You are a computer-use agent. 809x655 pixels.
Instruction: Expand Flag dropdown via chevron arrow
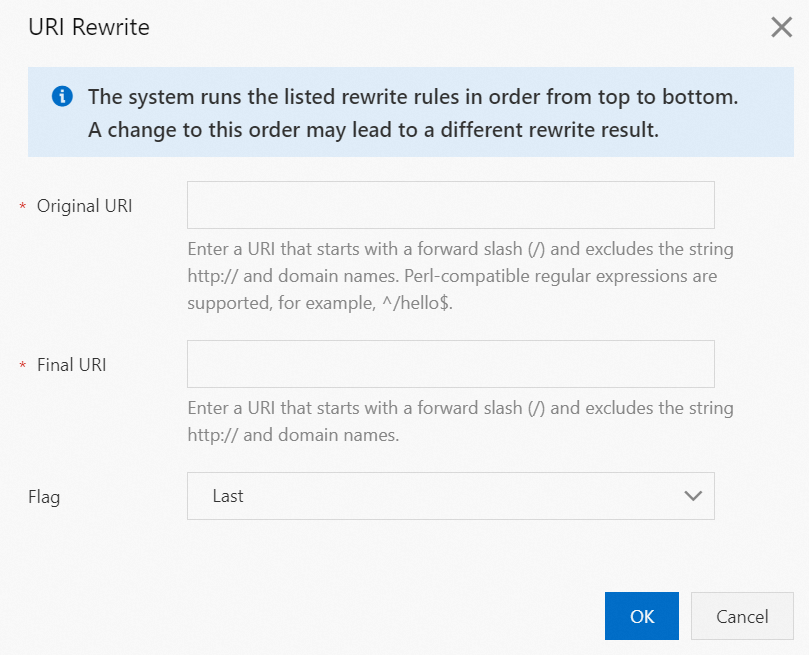[692, 496]
